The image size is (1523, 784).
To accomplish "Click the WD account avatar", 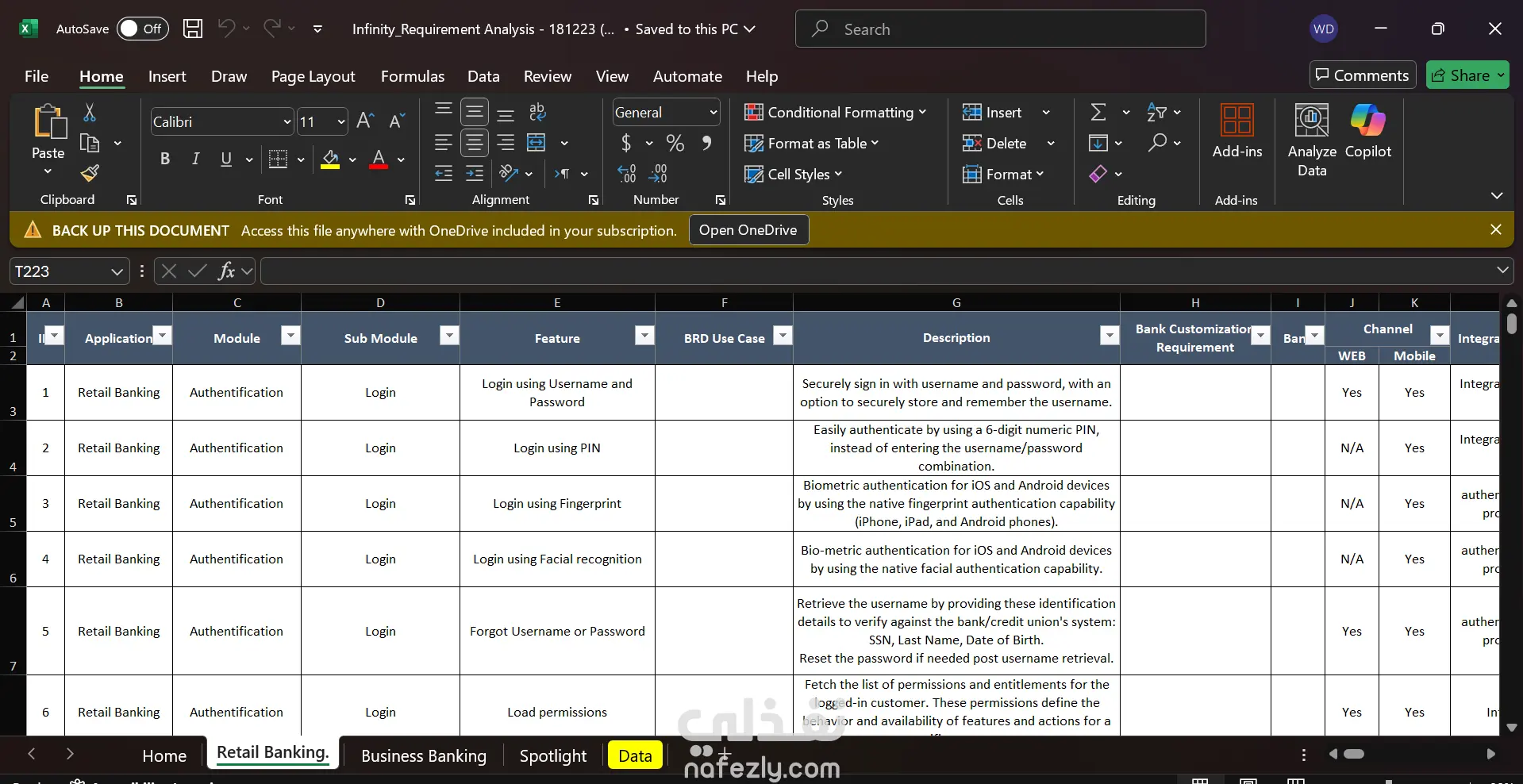I will 1324,29.
